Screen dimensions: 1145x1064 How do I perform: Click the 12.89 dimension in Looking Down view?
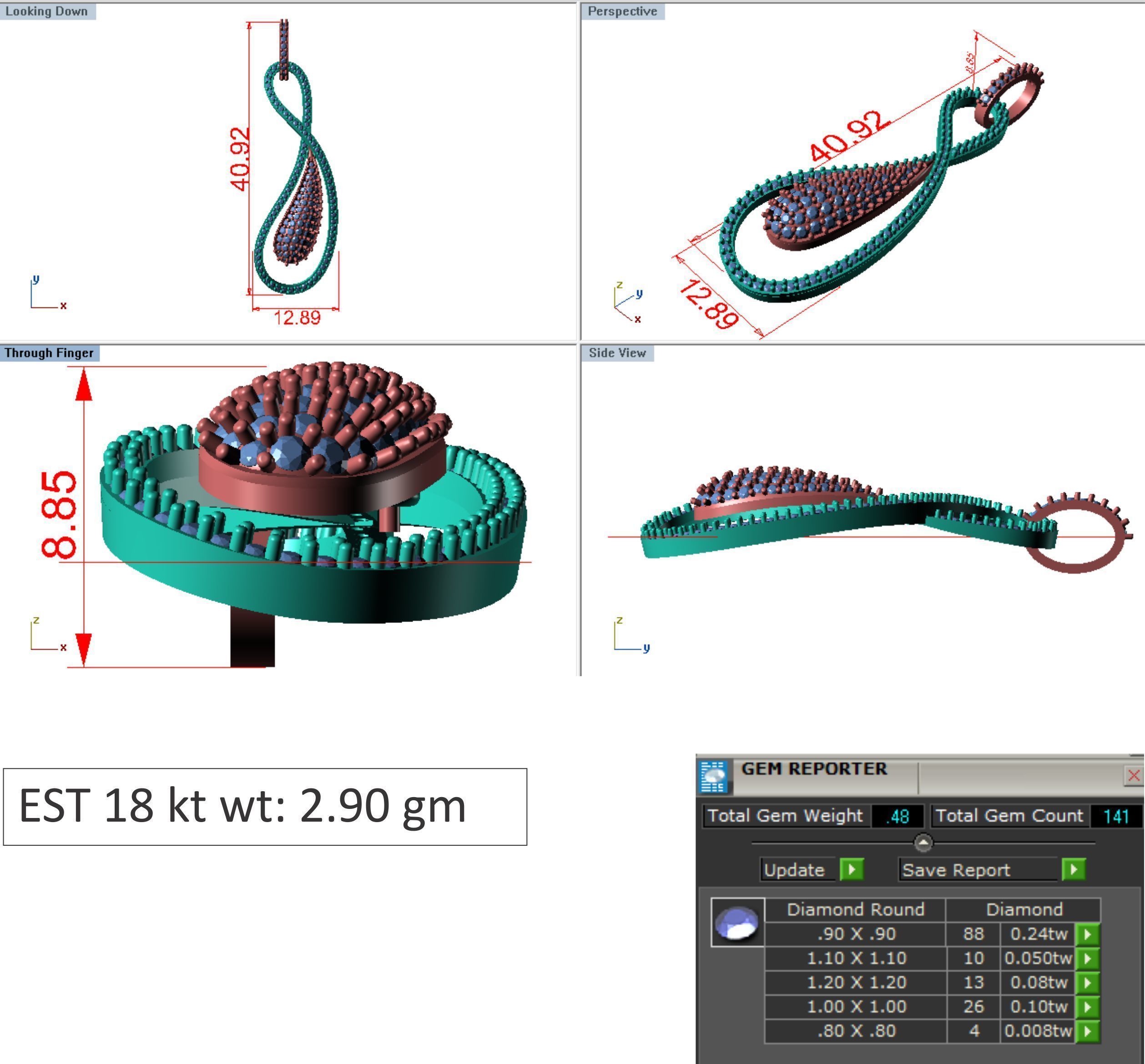click(x=297, y=317)
